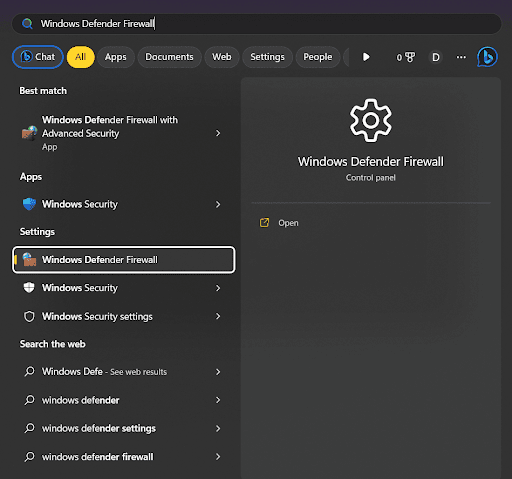
Task: Expand 'Windows Defe' web results chevron
Action: (218, 372)
